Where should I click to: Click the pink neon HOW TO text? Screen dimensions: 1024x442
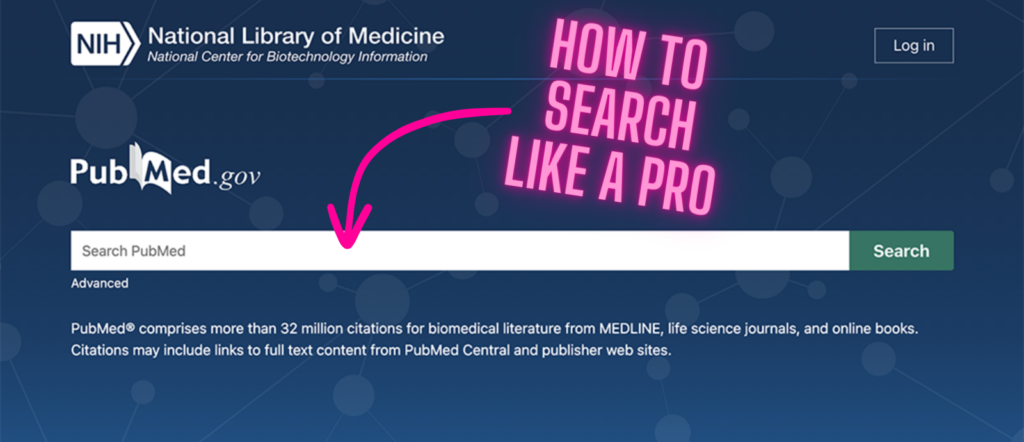[627, 59]
